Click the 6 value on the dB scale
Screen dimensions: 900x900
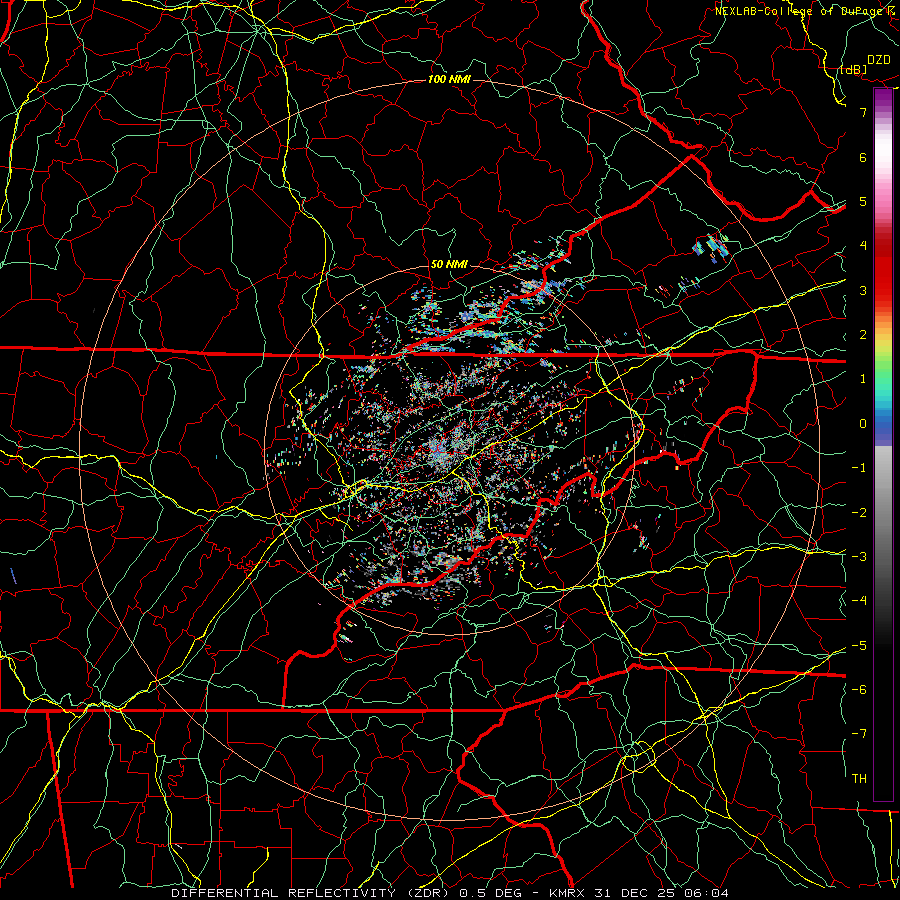coord(863,157)
